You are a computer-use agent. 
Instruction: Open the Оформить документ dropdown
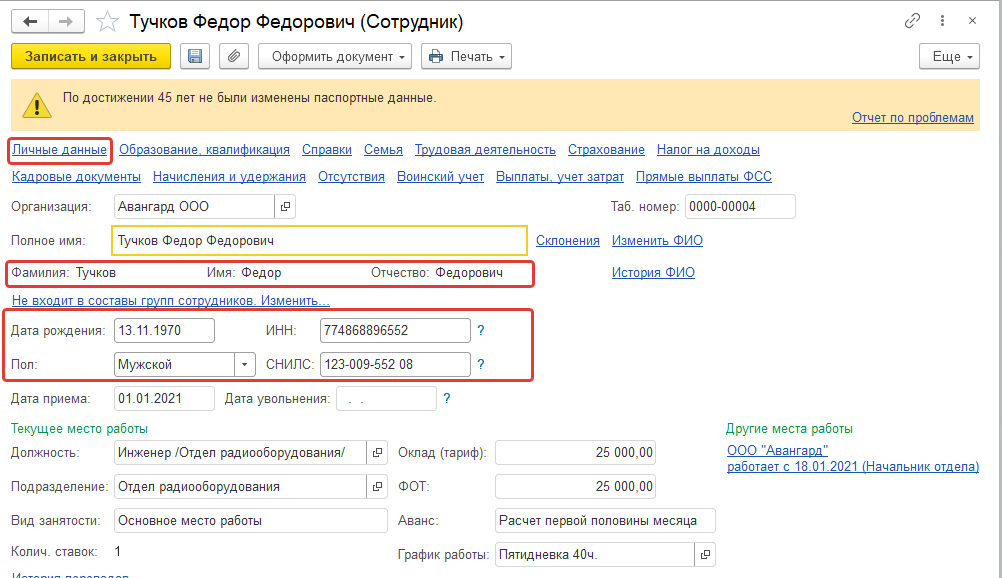(335, 57)
